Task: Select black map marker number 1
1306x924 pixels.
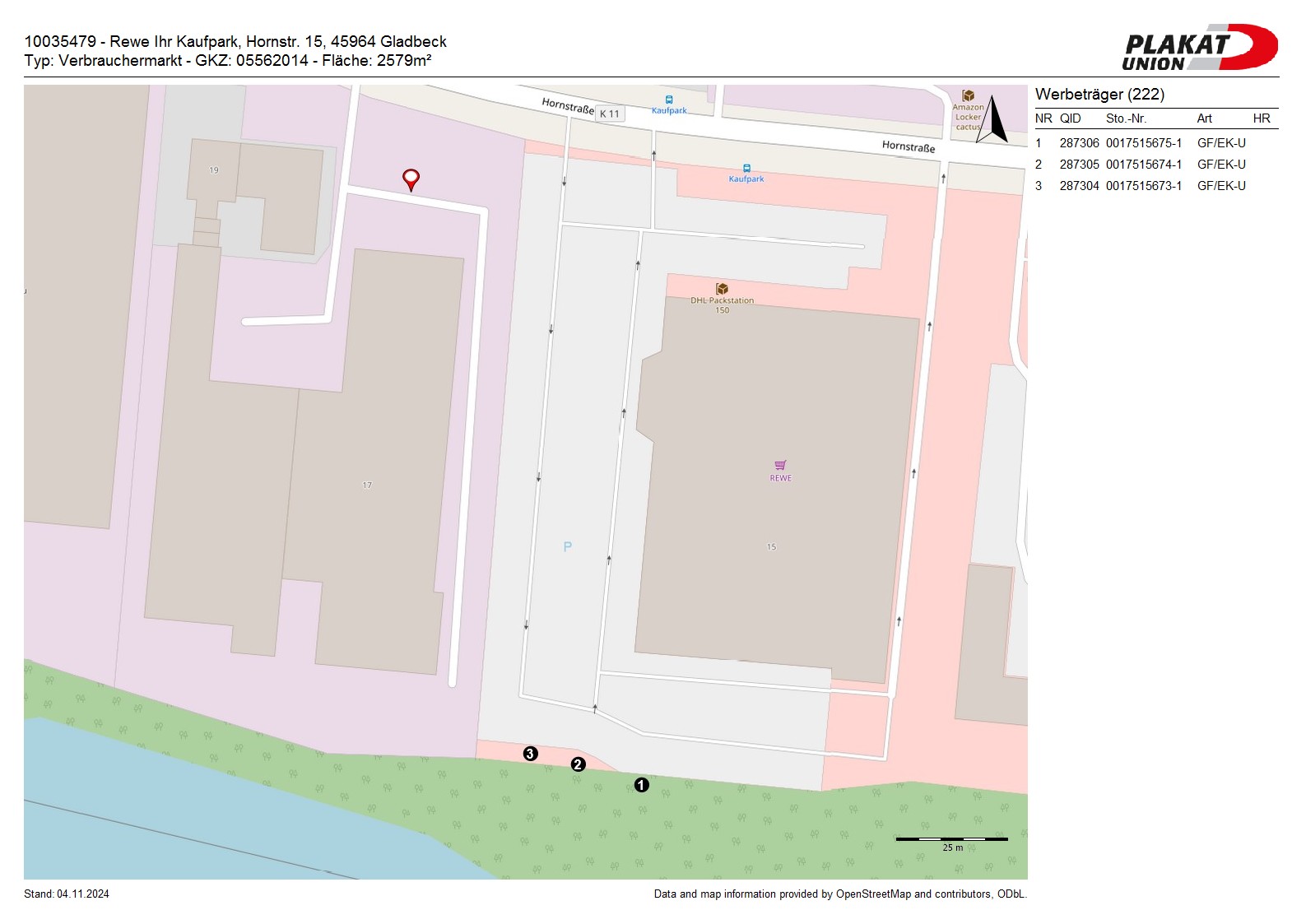Action: tap(641, 785)
